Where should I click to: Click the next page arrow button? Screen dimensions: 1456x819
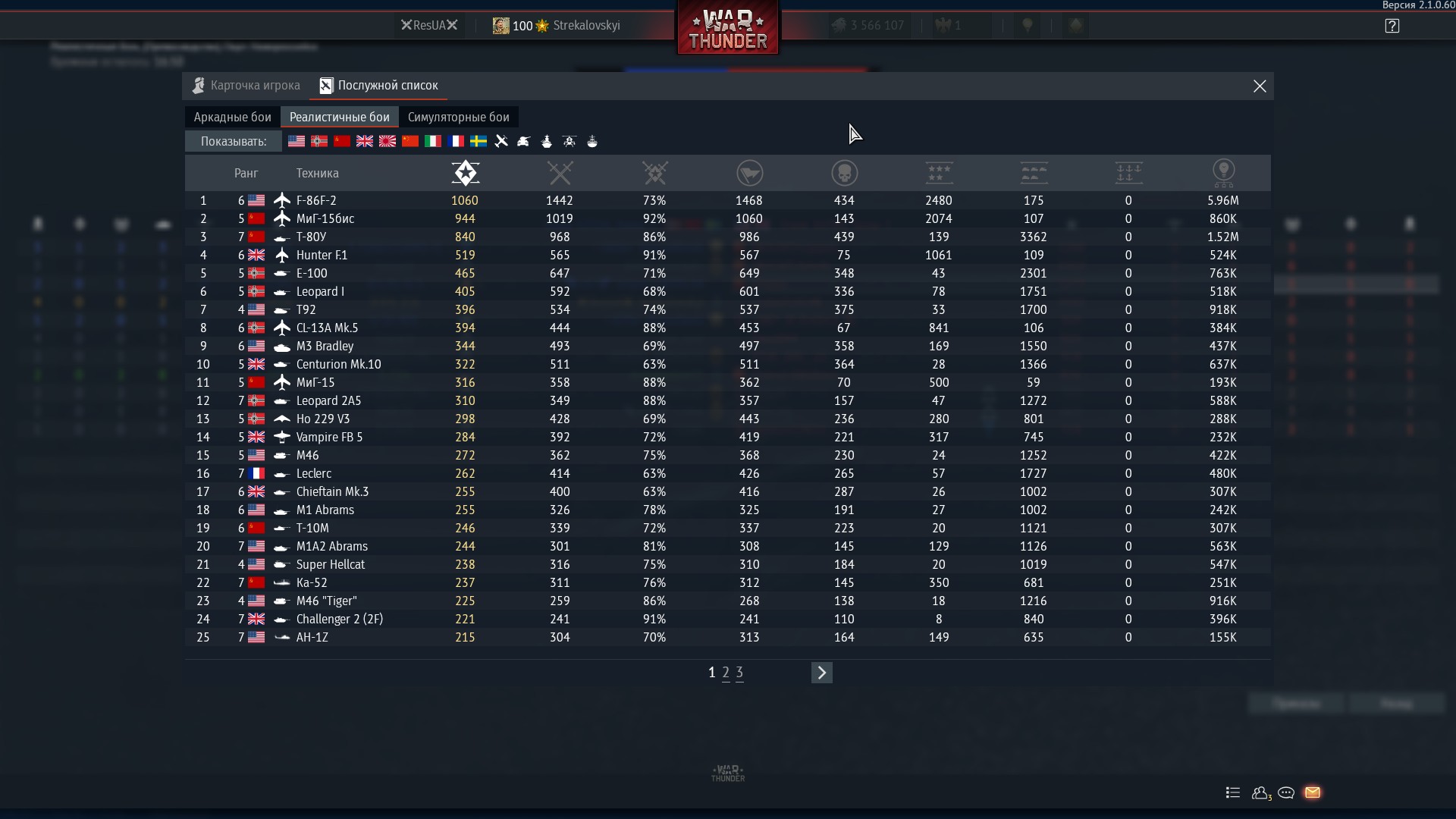click(821, 673)
